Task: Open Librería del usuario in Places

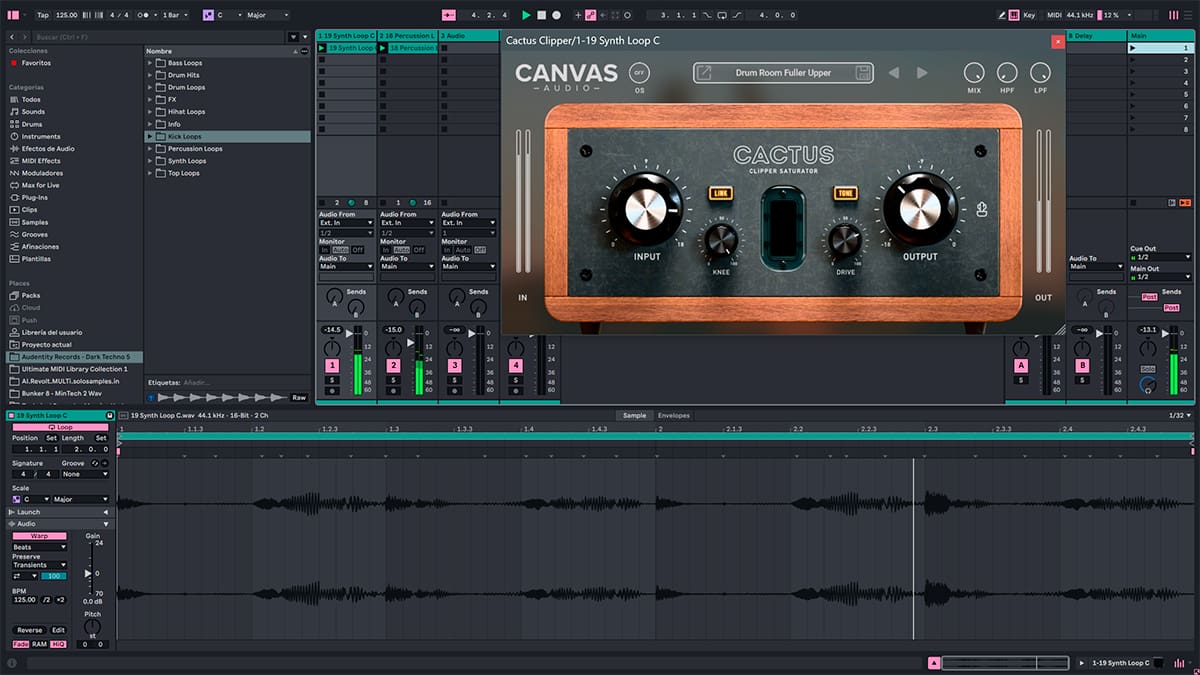Action: [x=52, y=332]
